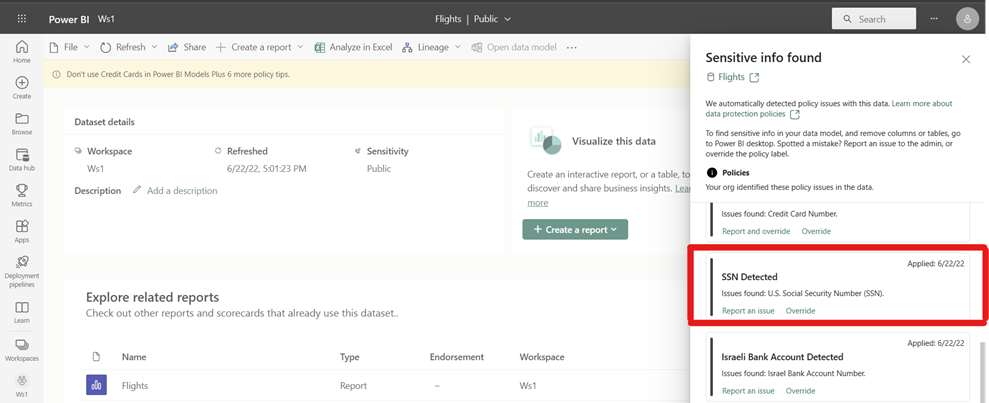Viewport: 989px width, 403px height.
Task: Click Report an issue for Israeli Bank Account
Action: click(748, 391)
